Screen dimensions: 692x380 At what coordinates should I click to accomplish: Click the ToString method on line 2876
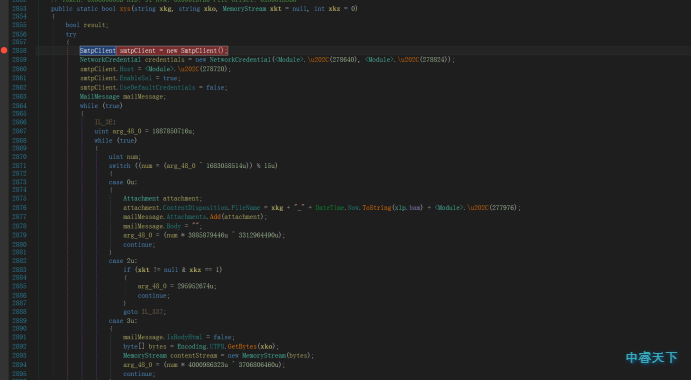[377, 207]
